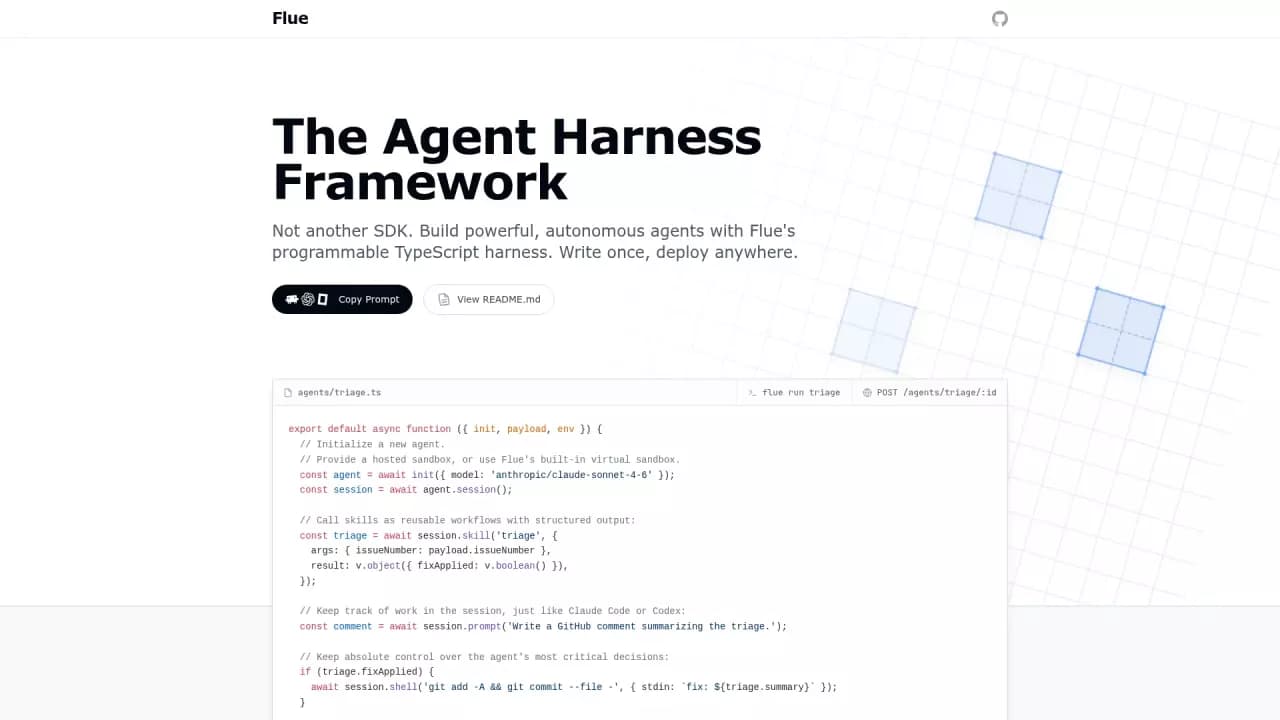Screen dimensions: 1280x720
Task: Show the POST /agents/triage/:id tab
Action: (x=930, y=393)
